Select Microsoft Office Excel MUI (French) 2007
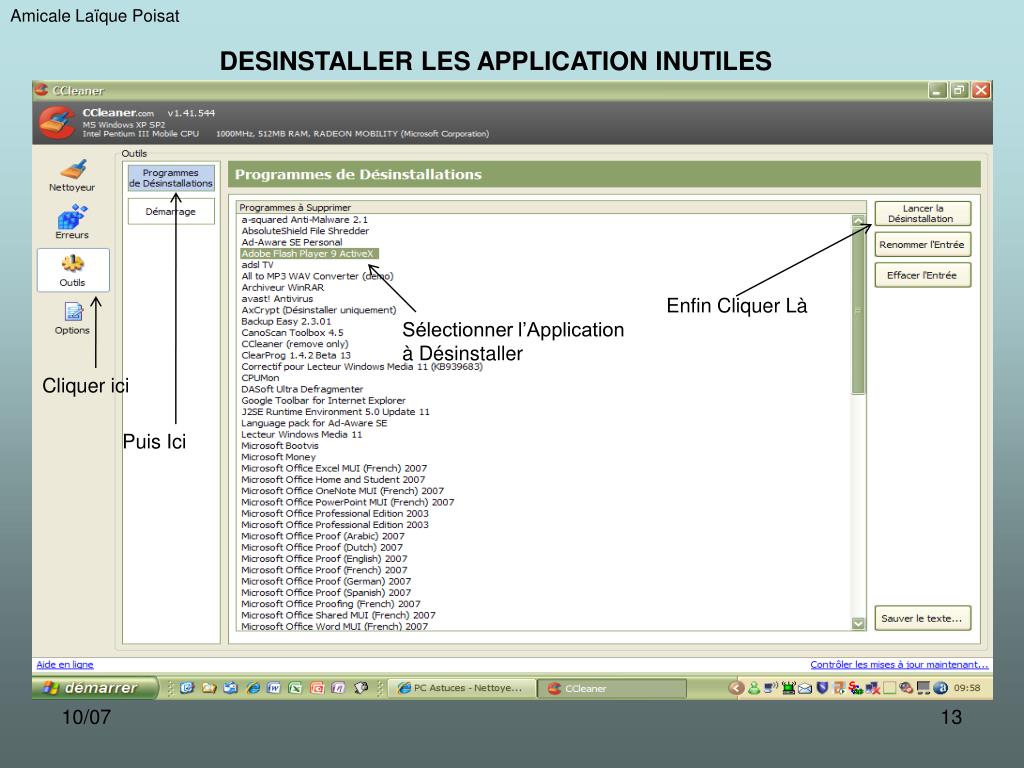 pyautogui.click(x=334, y=468)
